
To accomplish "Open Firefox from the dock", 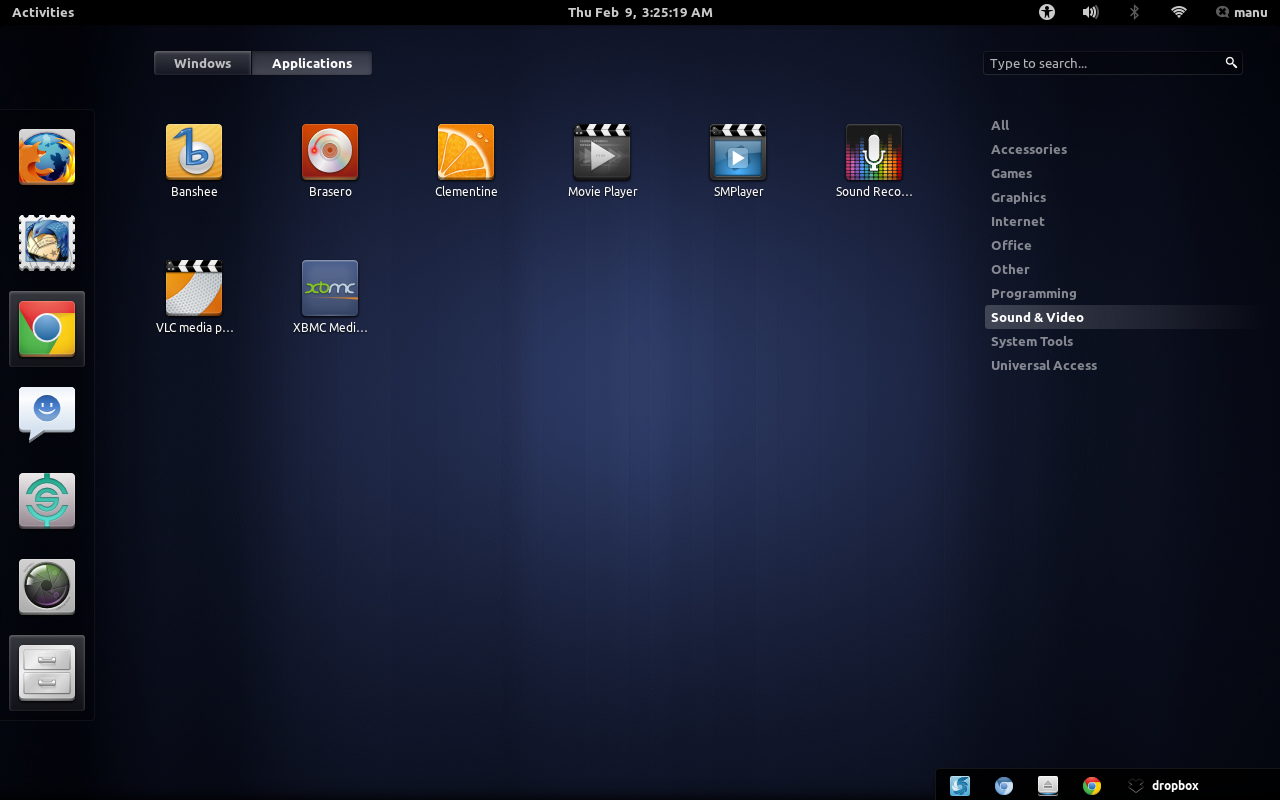I will [46, 156].
